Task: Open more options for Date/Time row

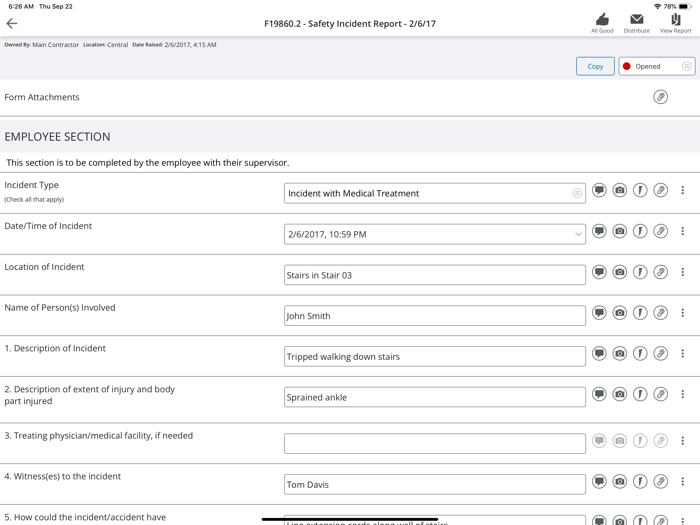Action: point(683,231)
